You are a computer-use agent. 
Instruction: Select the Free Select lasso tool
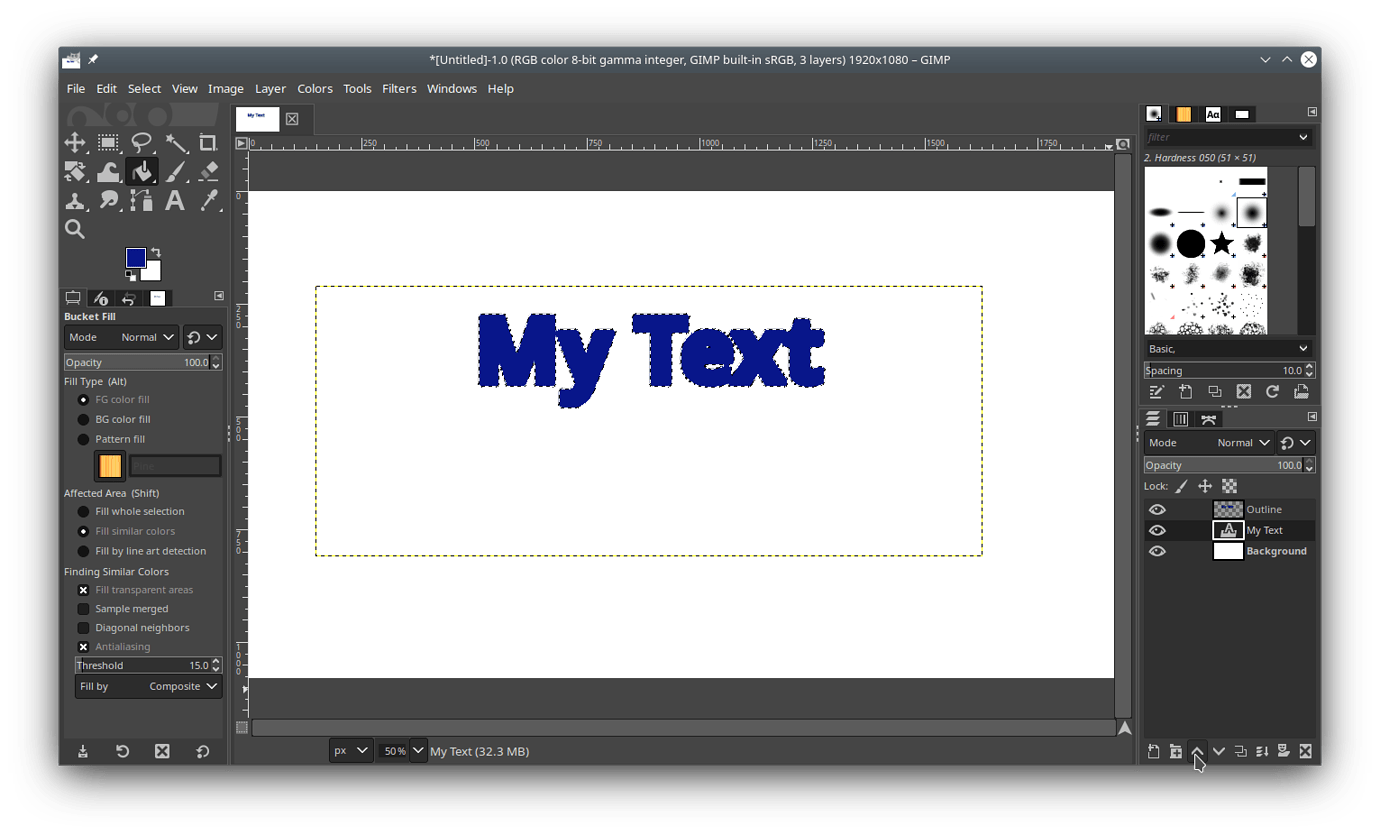coord(140,142)
